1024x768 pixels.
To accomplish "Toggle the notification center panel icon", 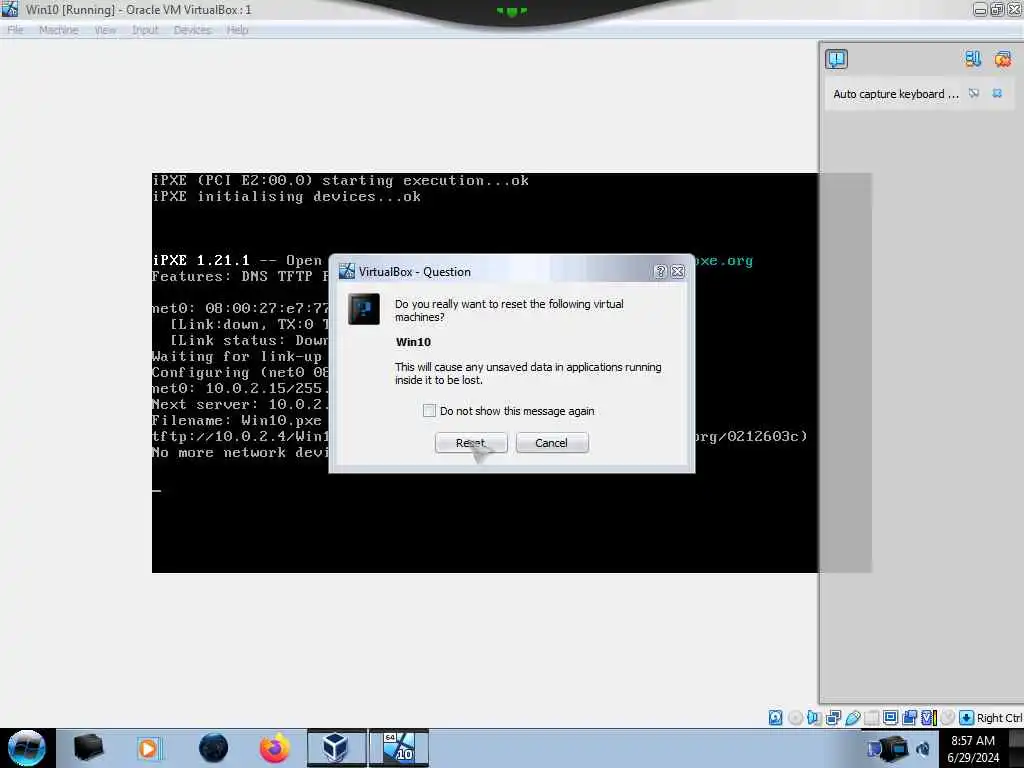I will pyautogui.click(x=837, y=59).
